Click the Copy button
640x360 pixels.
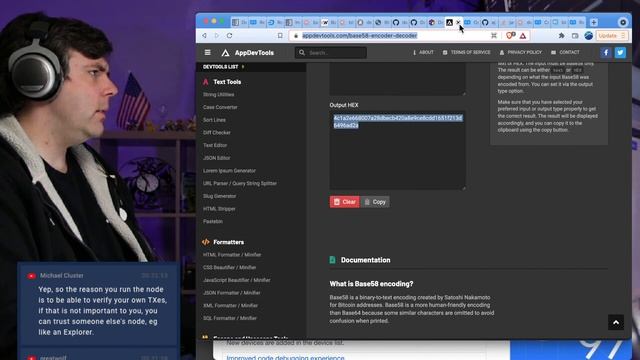pyautogui.click(x=375, y=202)
